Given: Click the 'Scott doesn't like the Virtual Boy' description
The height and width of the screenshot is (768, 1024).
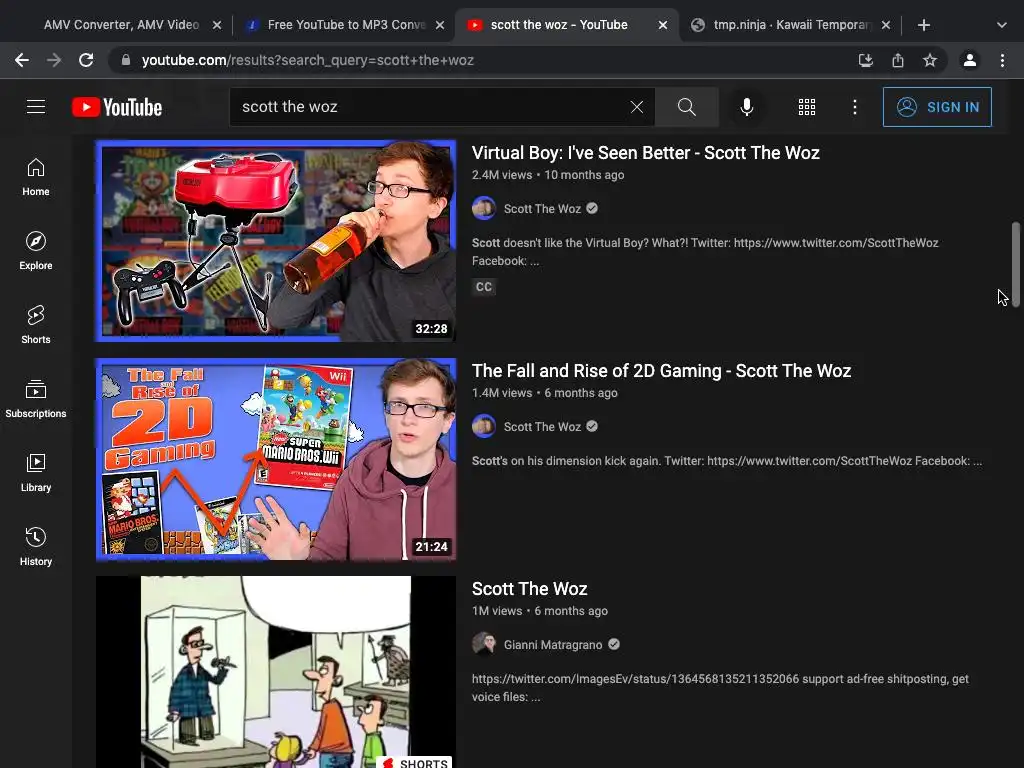Looking at the screenshot, I should 705,252.
